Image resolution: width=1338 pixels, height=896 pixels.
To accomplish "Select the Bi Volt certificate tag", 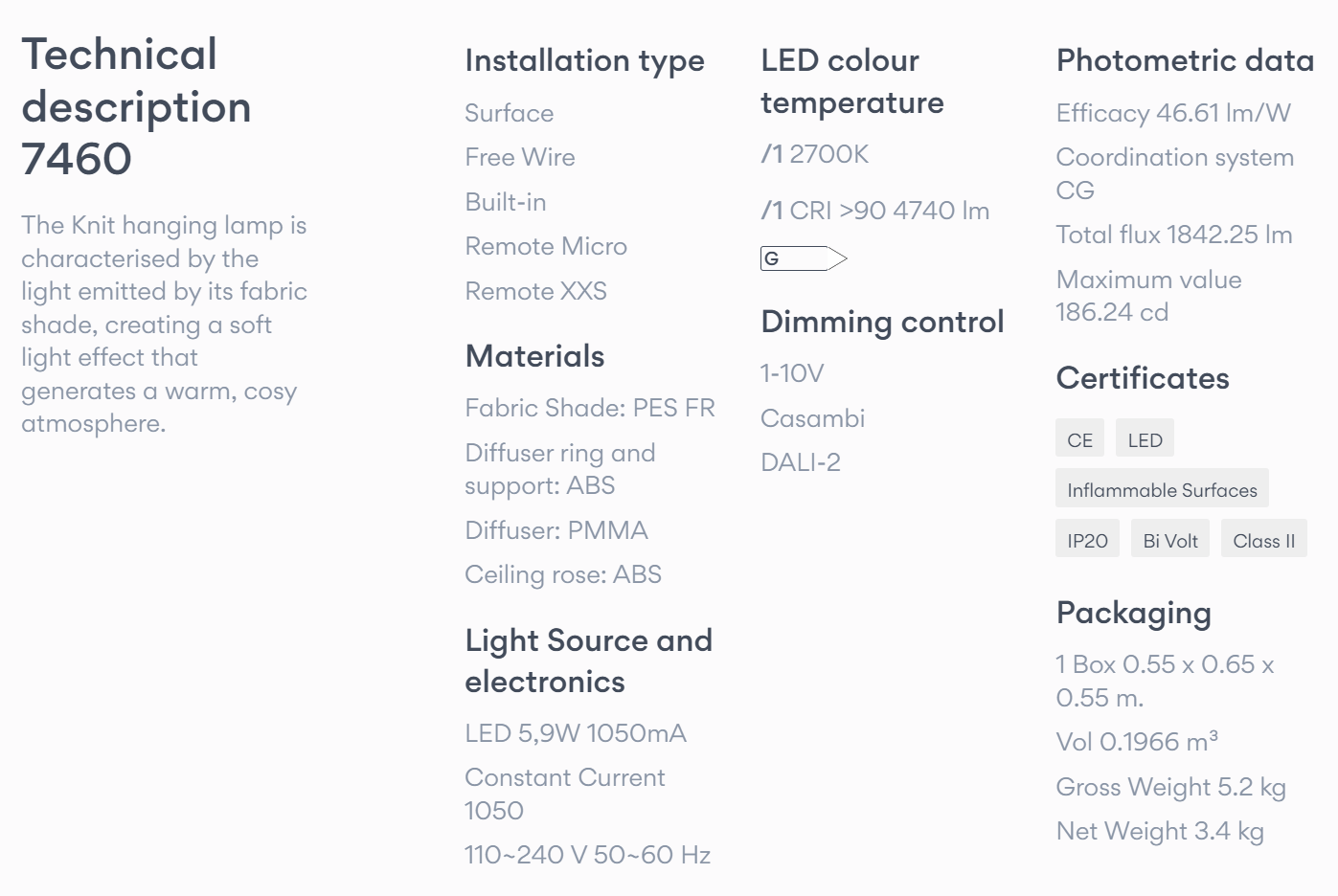I will click(x=1170, y=539).
